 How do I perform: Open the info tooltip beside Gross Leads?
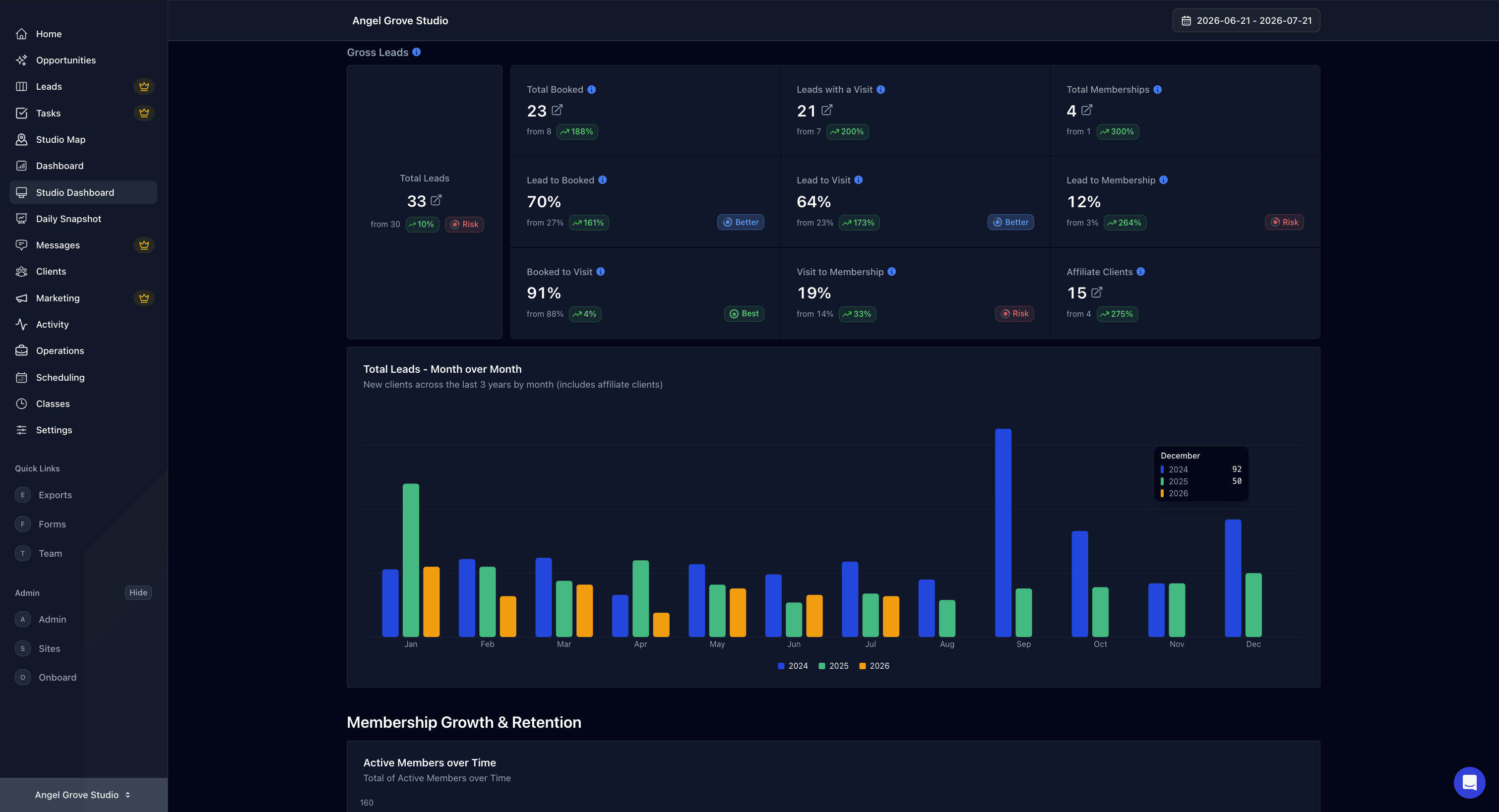coord(417,52)
